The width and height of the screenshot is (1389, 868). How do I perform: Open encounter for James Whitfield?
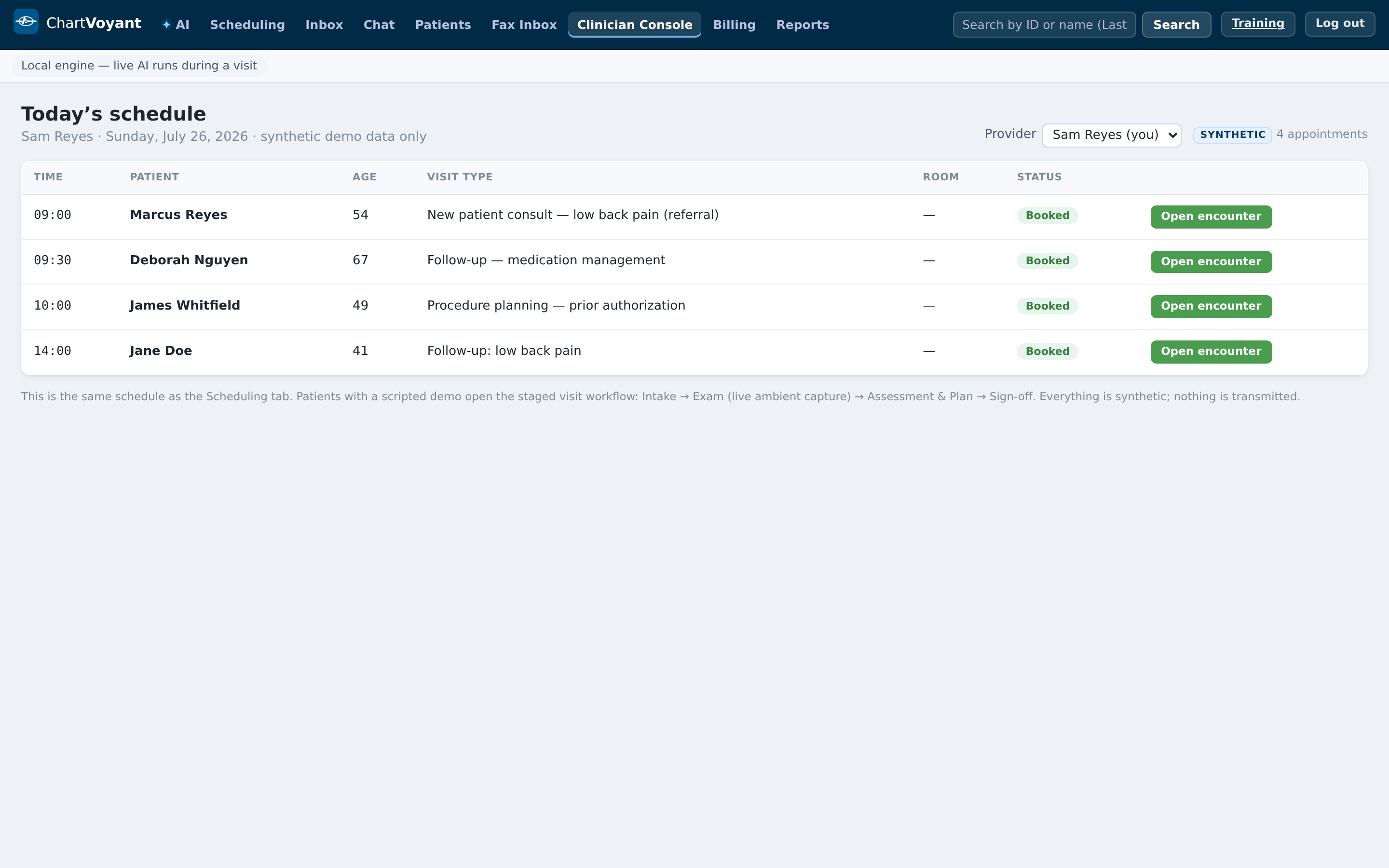(1211, 306)
